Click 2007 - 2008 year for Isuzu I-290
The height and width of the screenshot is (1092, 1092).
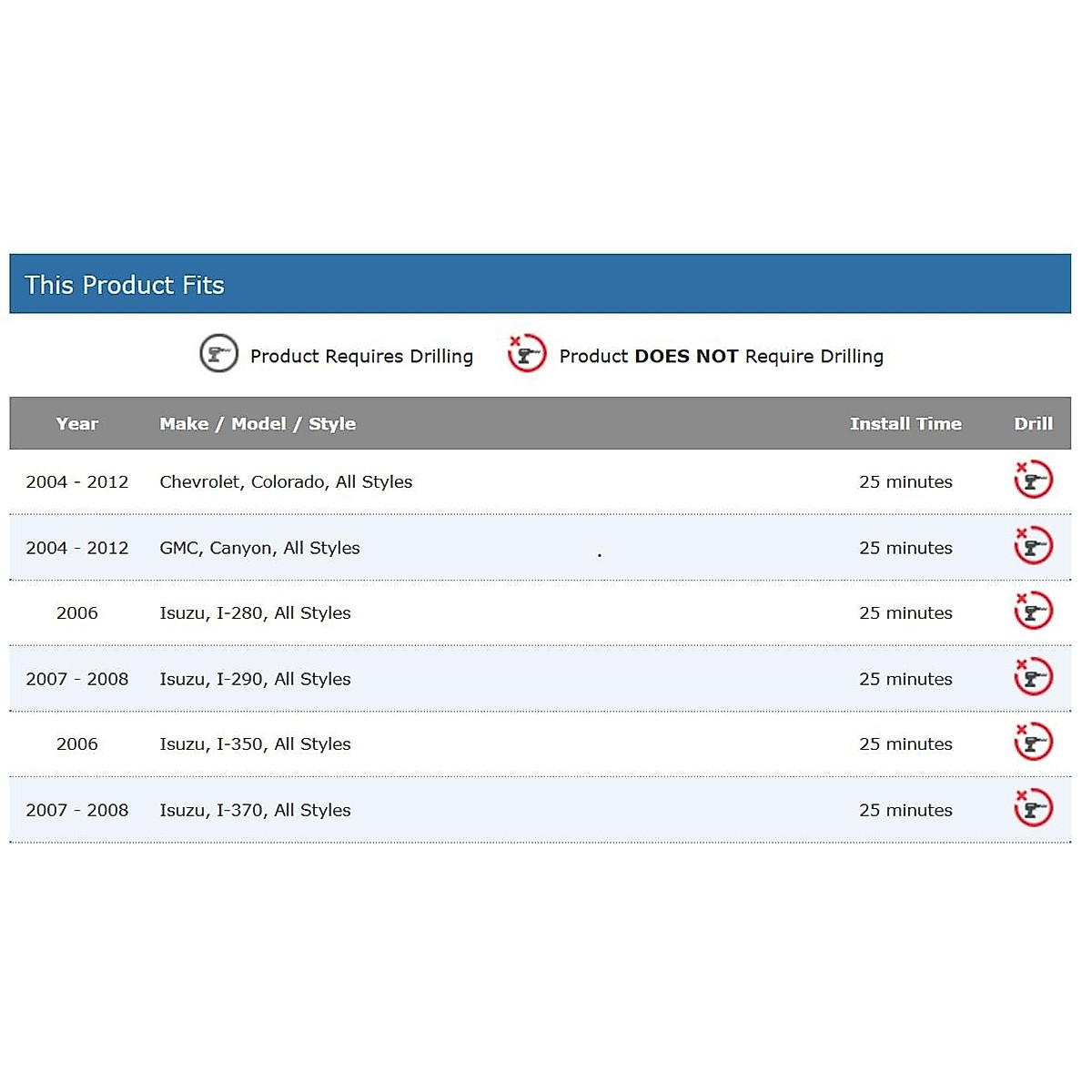pyautogui.click(x=77, y=679)
